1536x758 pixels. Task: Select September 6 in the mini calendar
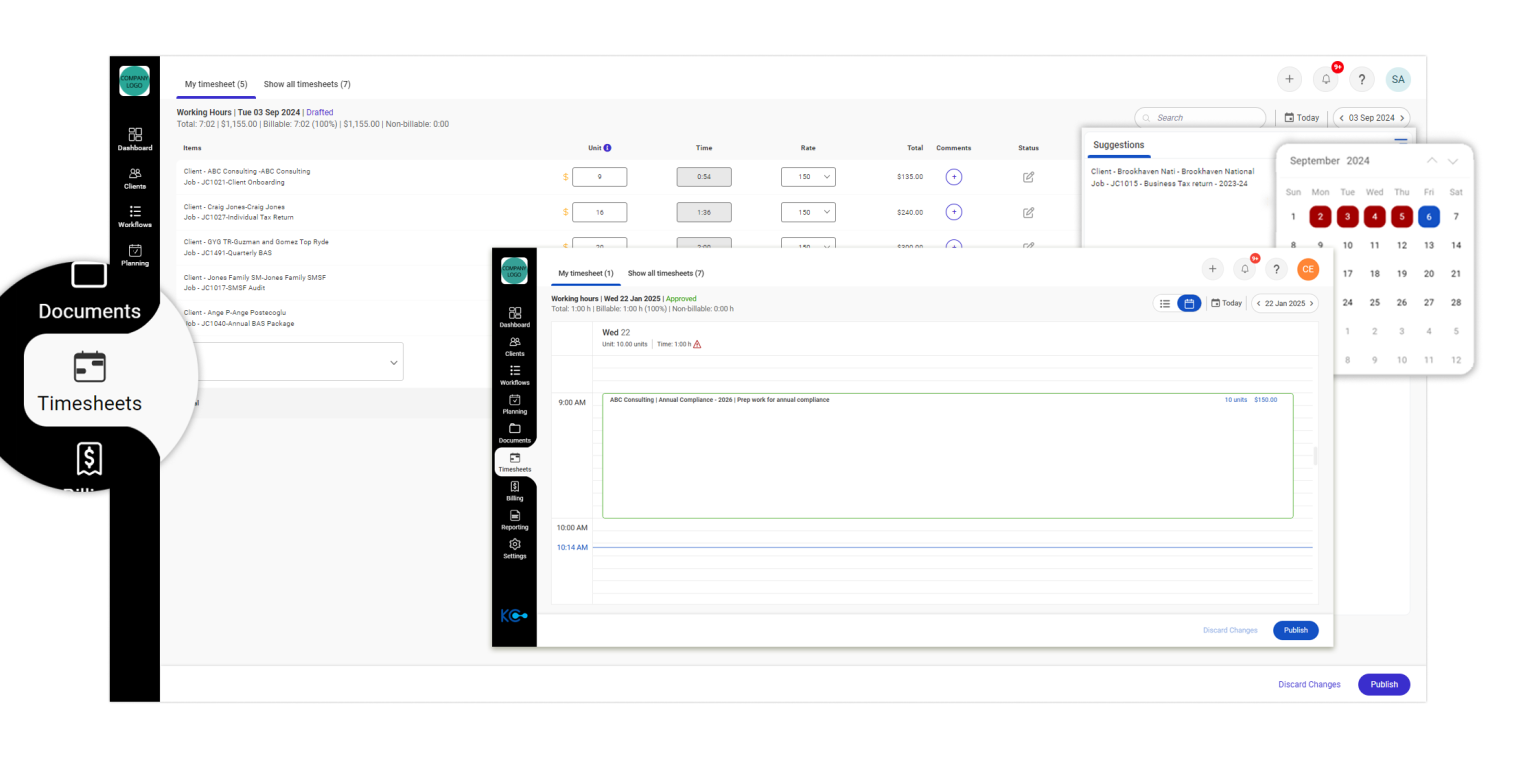1429,216
